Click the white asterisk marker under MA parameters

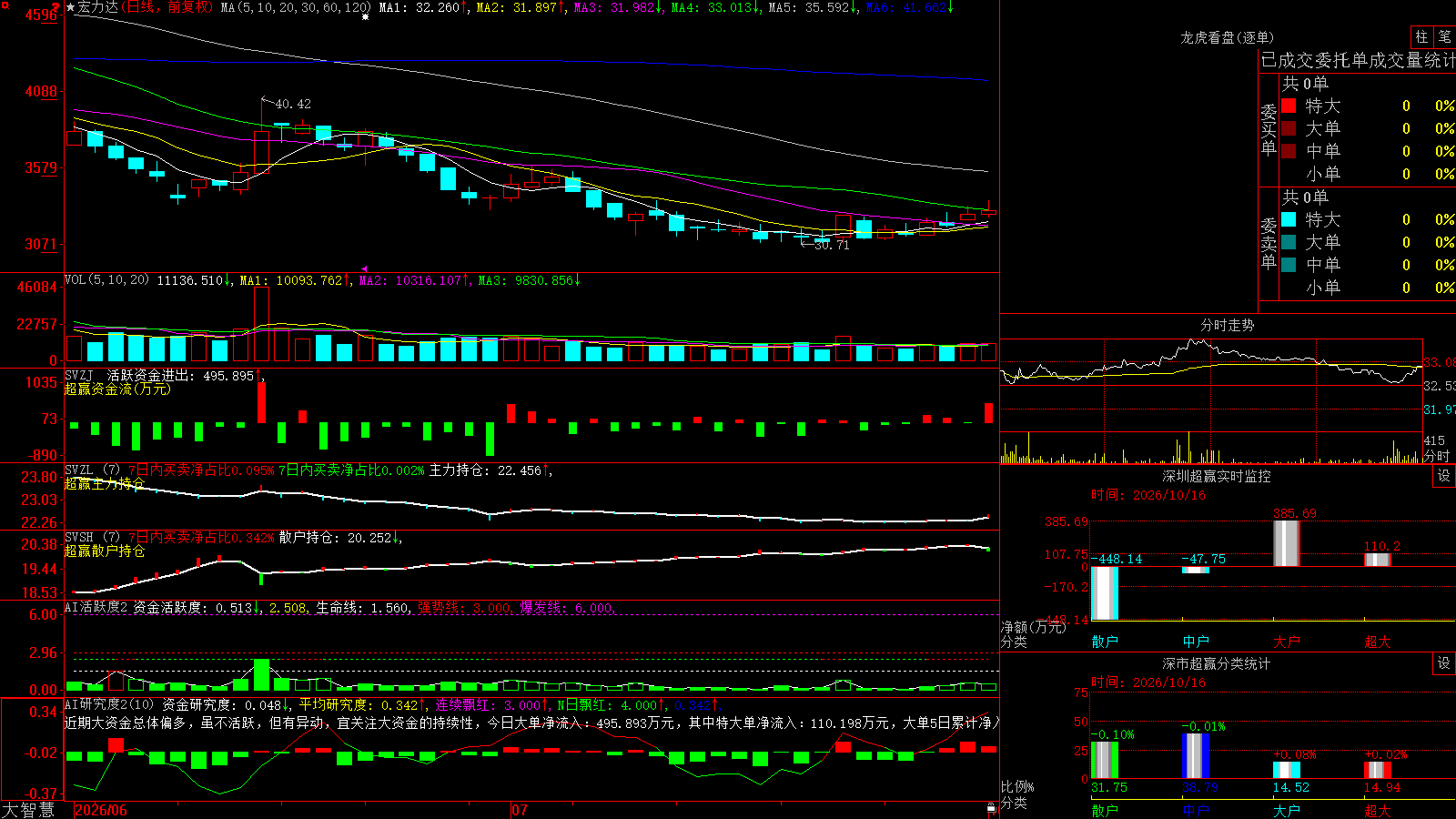click(366, 17)
